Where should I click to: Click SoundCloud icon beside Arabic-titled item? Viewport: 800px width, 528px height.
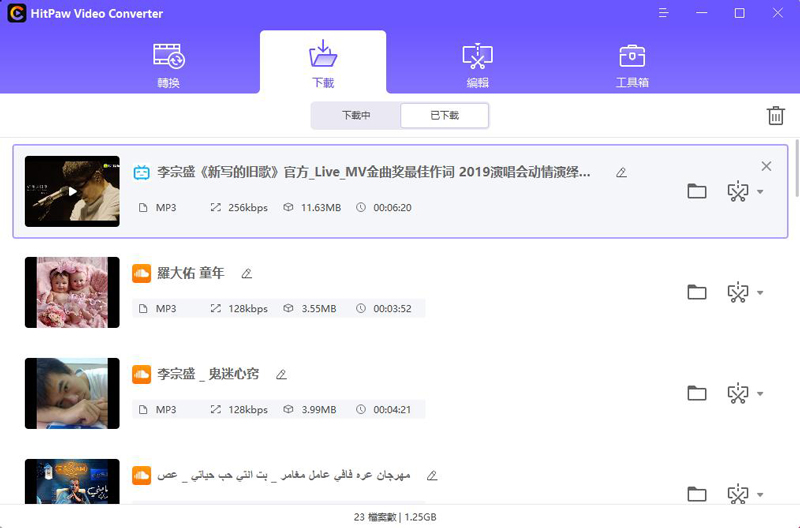141,475
